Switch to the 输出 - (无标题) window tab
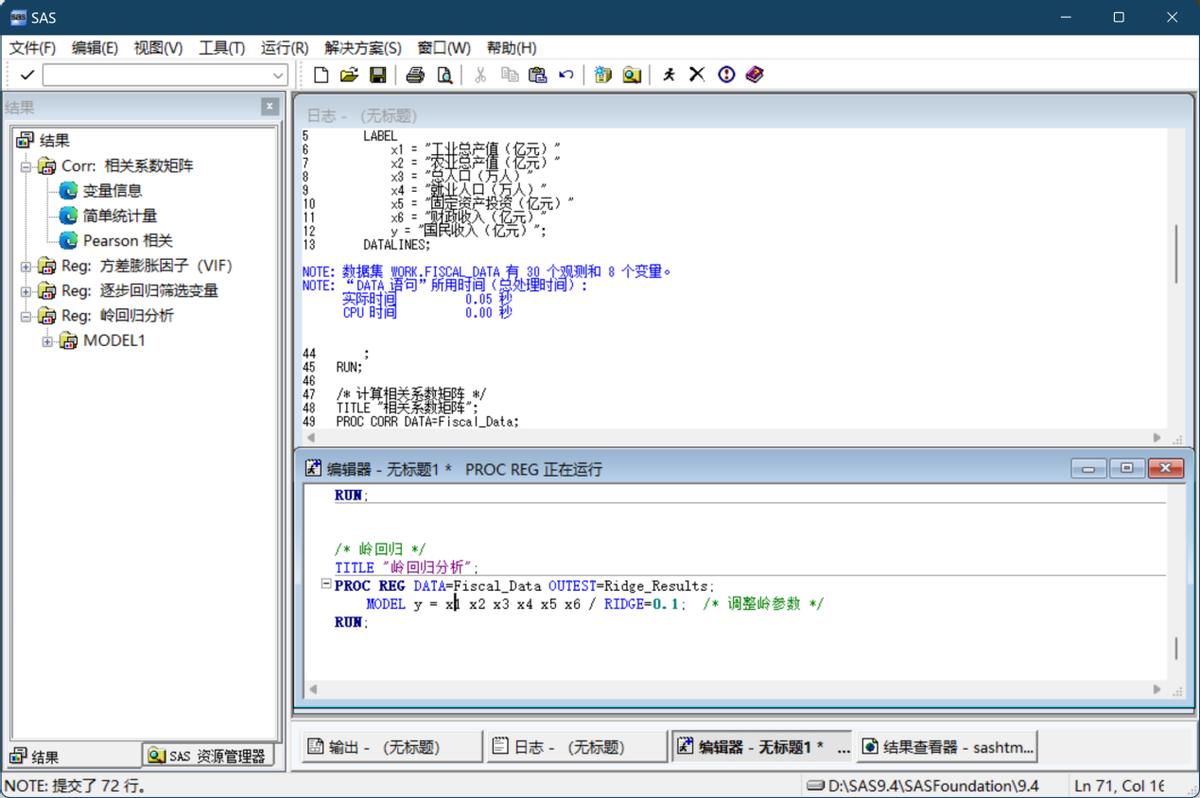This screenshot has width=1200, height=798. click(391, 746)
